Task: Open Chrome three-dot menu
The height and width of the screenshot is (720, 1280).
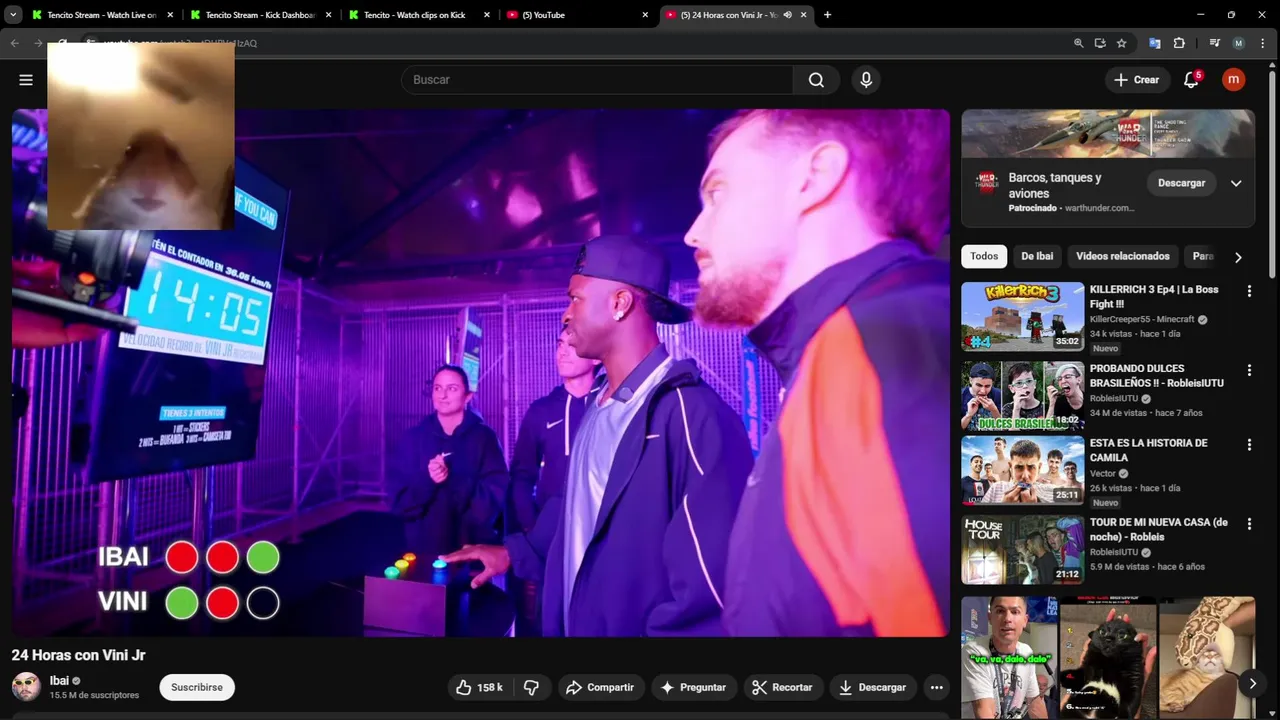Action: [x=1263, y=43]
